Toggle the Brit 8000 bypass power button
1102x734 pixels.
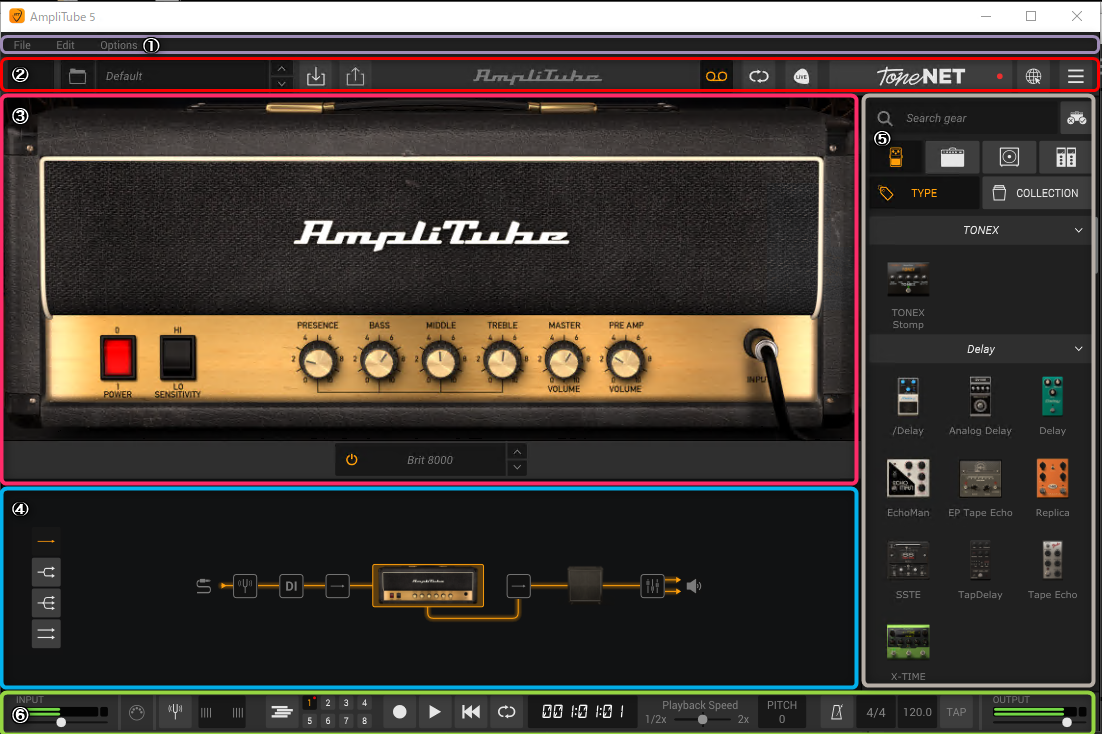[x=351, y=460]
